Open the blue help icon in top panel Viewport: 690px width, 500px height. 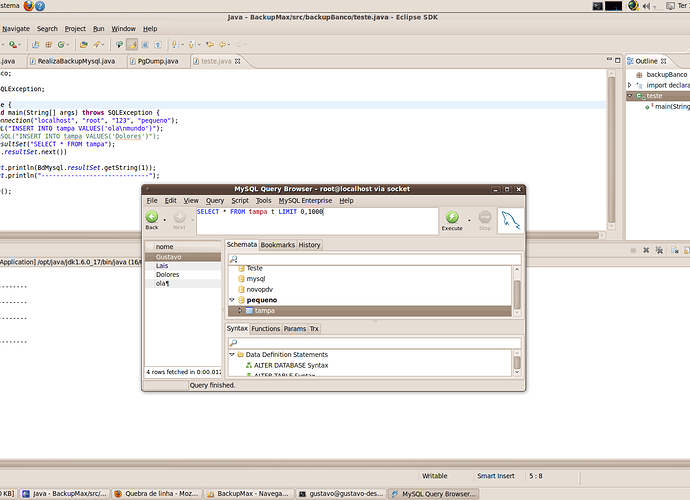[40, 6]
